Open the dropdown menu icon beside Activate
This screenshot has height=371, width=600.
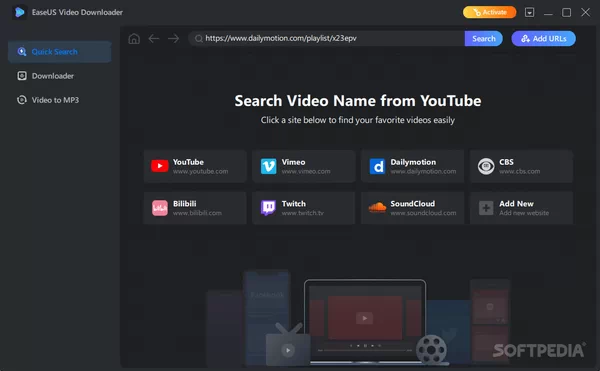pyautogui.click(x=530, y=12)
